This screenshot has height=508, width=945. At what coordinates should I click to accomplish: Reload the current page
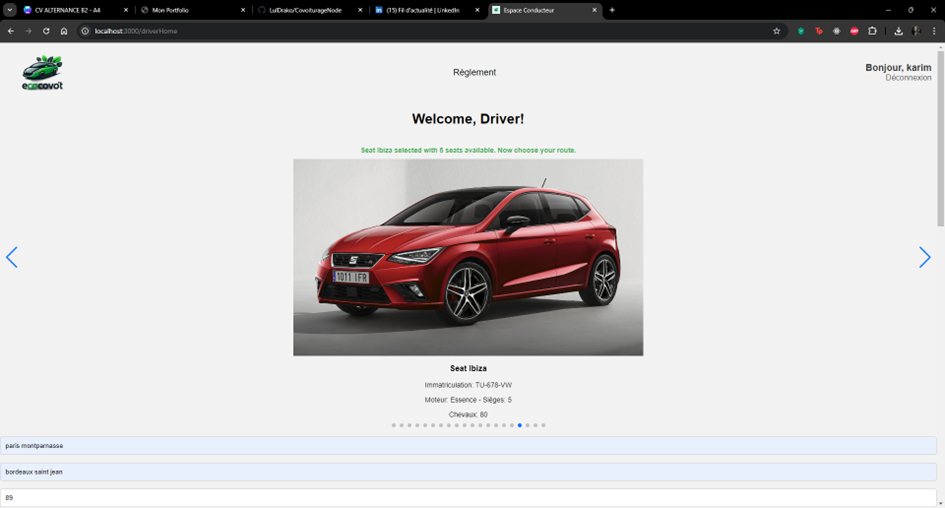(x=46, y=31)
